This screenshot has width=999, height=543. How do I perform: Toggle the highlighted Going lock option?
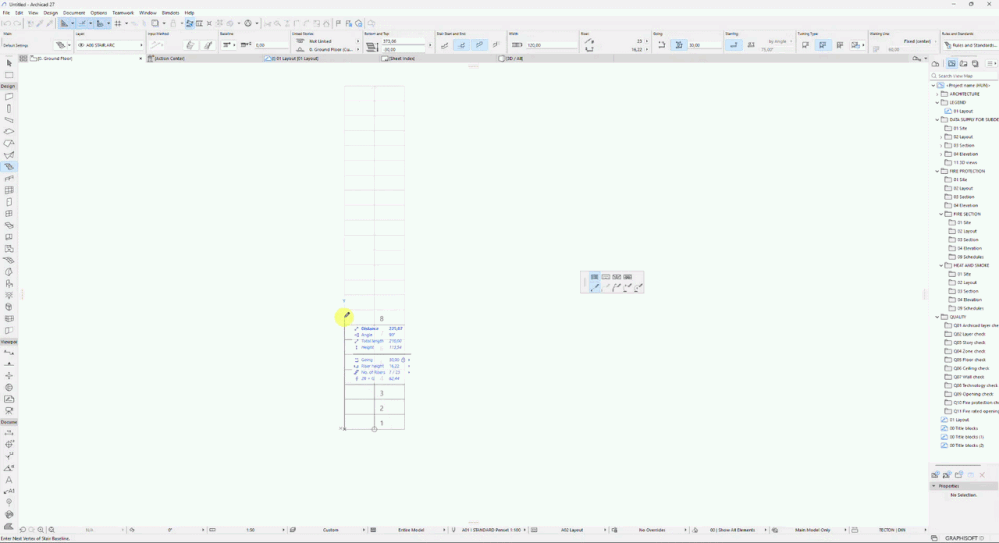[679, 45]
